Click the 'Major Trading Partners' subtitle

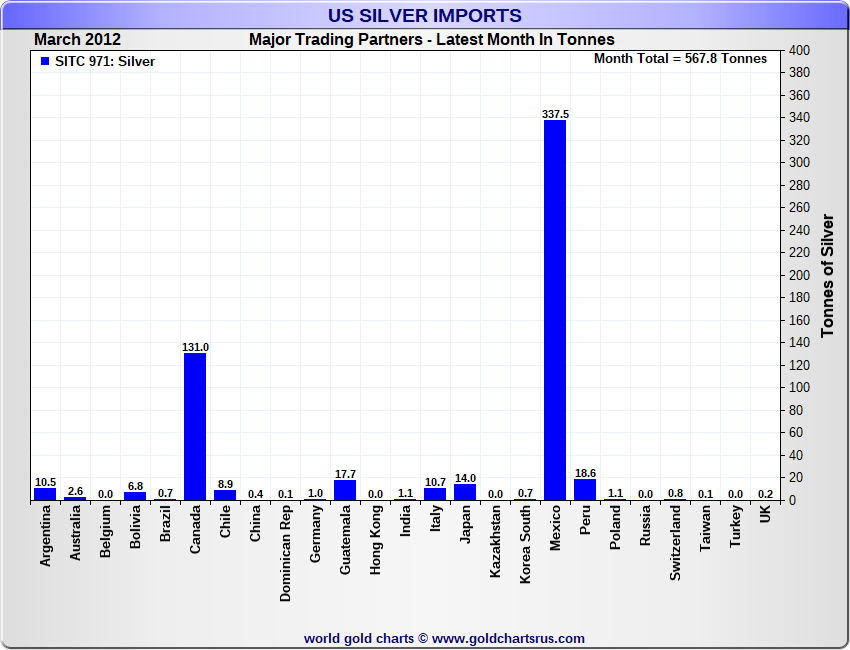(x=431, y=40)
